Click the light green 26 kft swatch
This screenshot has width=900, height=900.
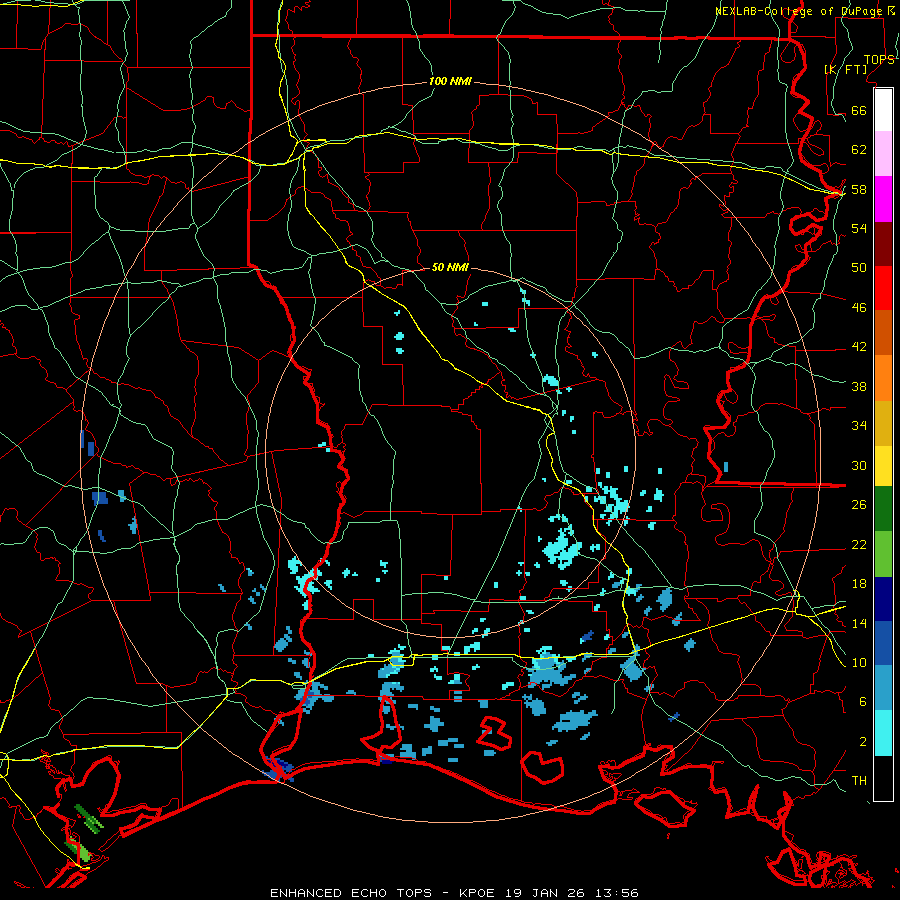(883, 554)
